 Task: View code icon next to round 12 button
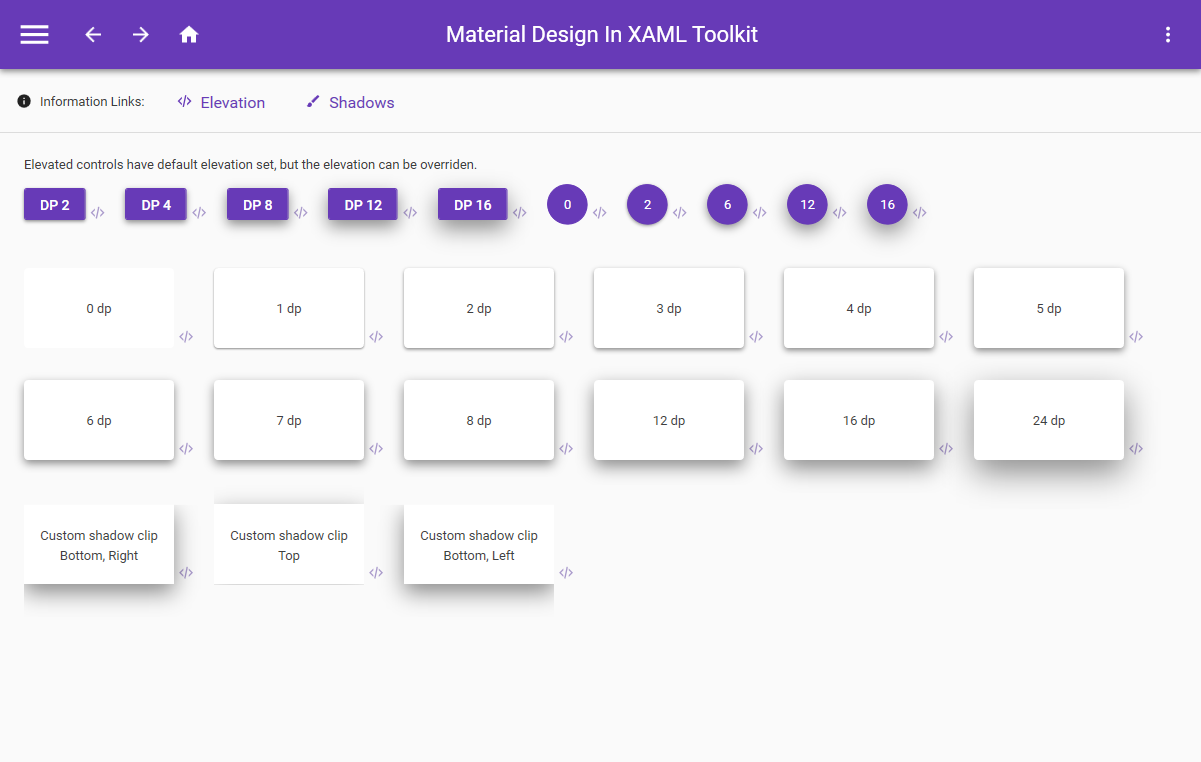tap(840, 213)
